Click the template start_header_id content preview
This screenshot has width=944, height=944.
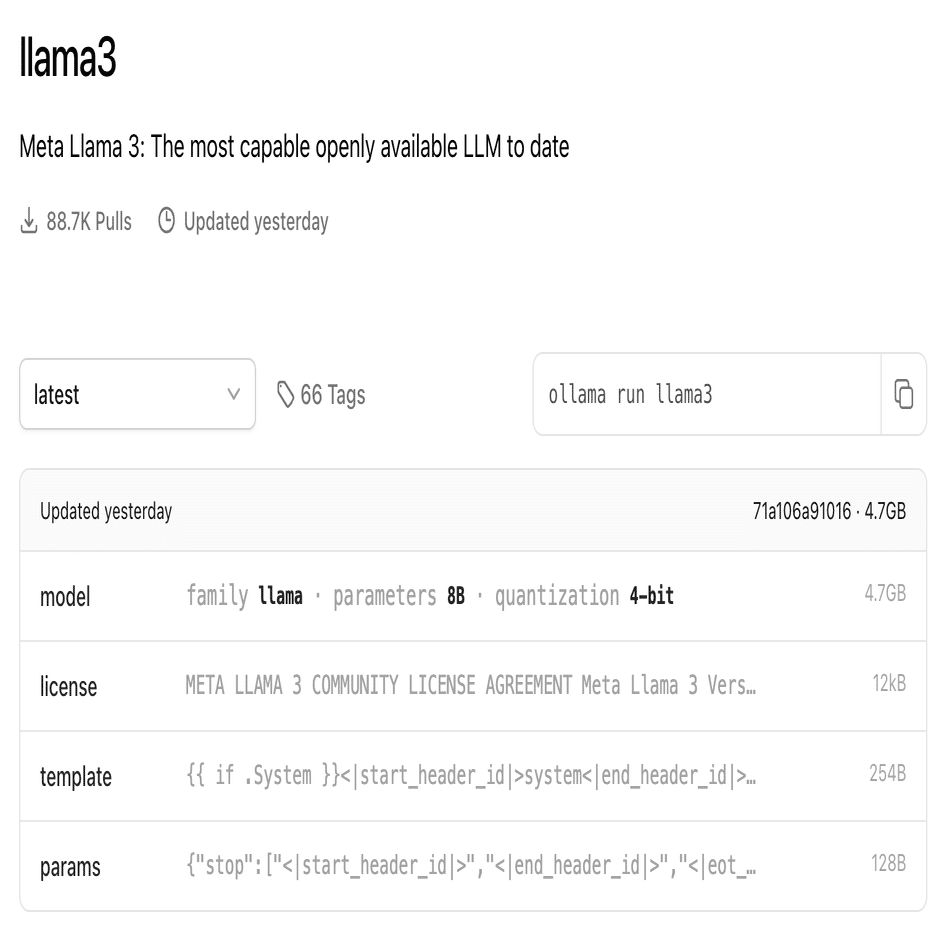(470, 776)
